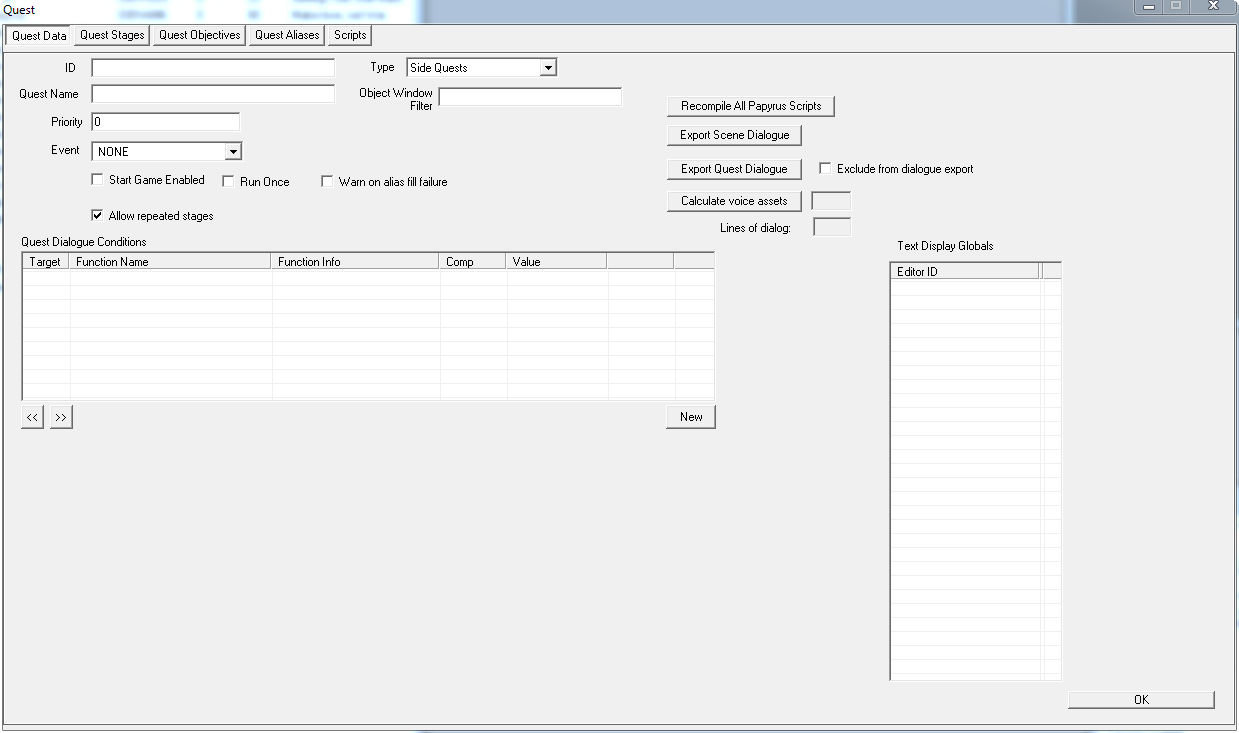This screenshot has height=733, width=1239.
Task: Click New to add a dialogue condition
Action: pyautogui.click(x=691, y=417)
